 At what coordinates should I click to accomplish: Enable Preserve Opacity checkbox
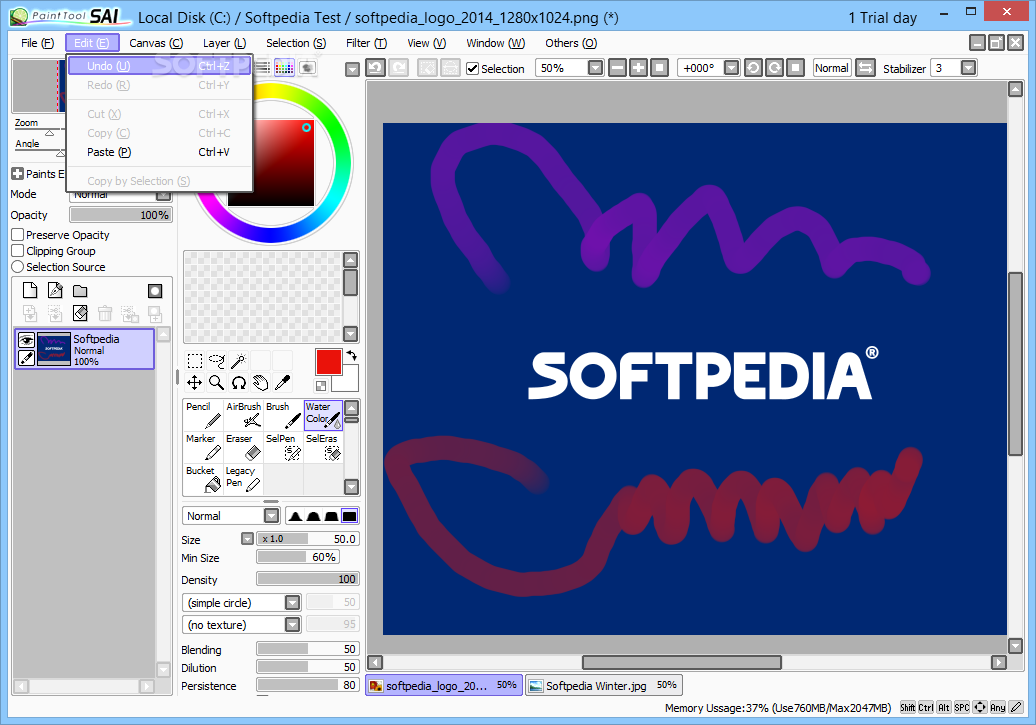click(x=18, y=235)
